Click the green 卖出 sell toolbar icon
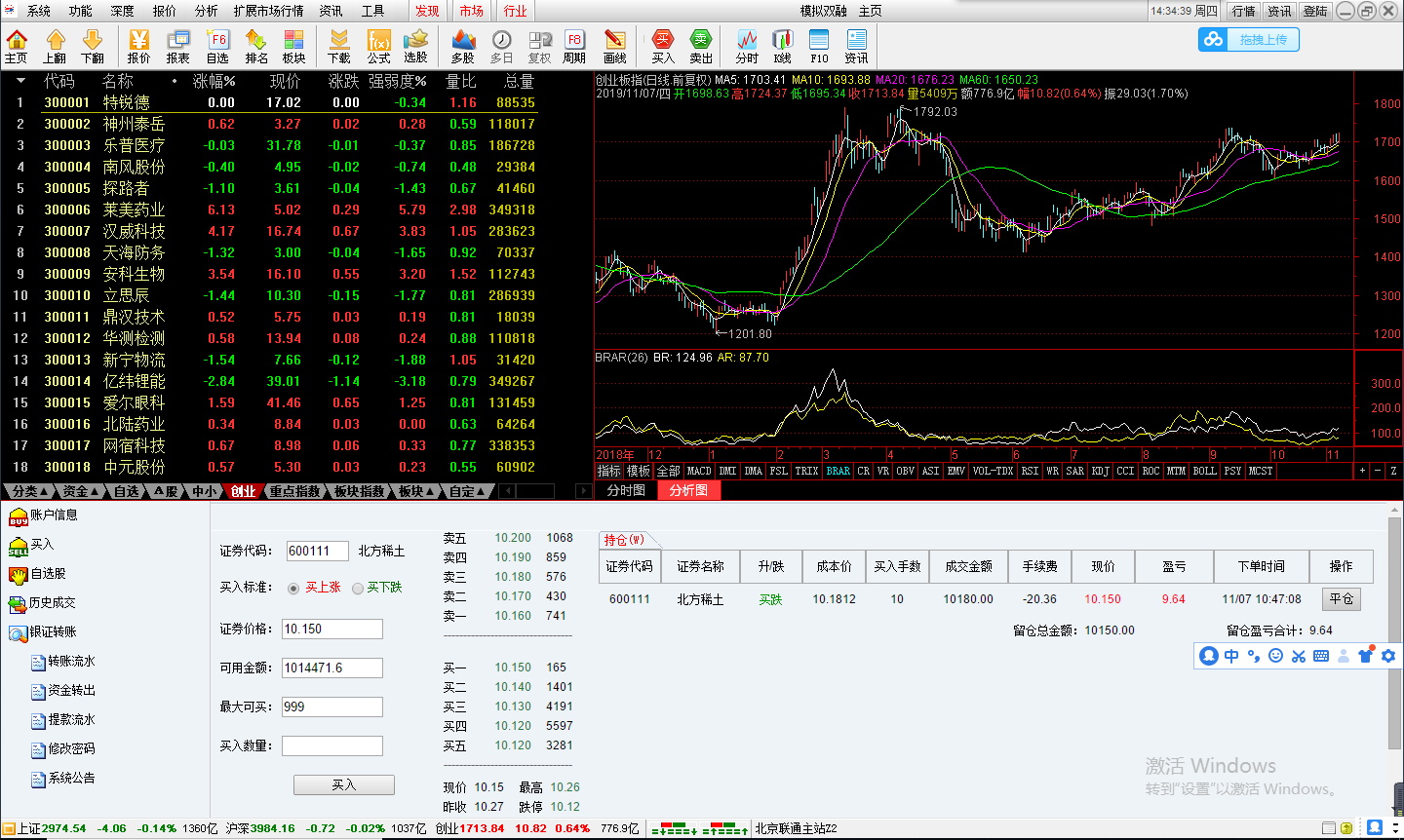 click(701, 46)
